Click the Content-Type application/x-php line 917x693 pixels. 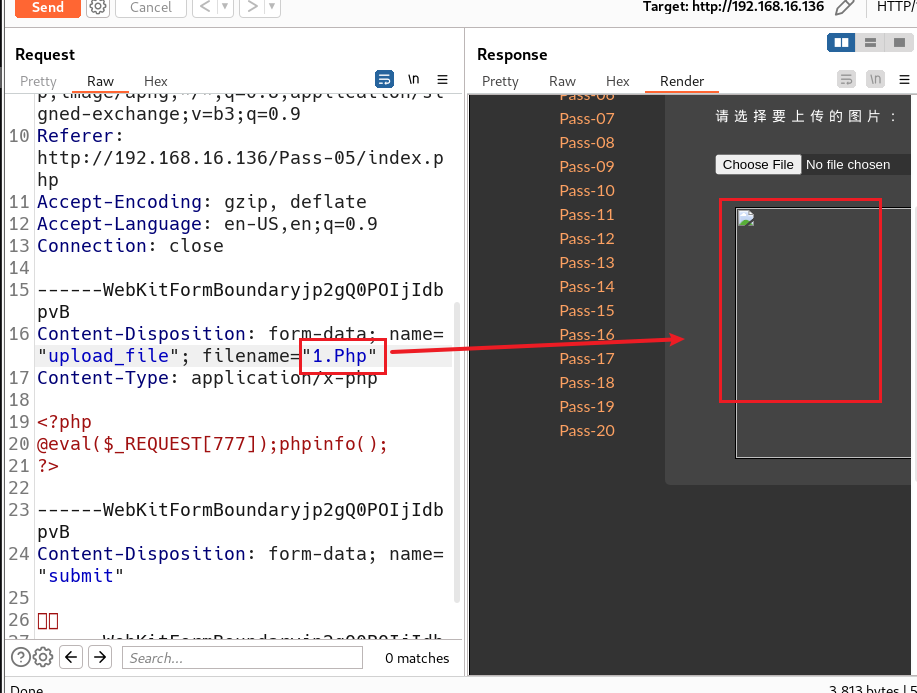click(x=207, y=378)
